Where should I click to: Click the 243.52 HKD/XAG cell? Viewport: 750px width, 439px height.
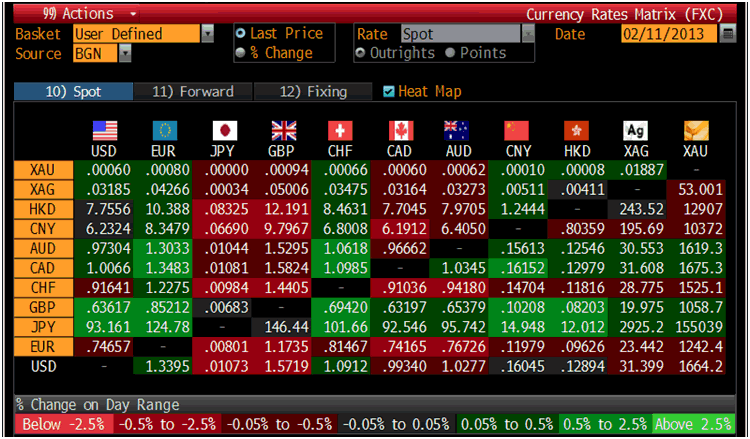click(637, 209)
